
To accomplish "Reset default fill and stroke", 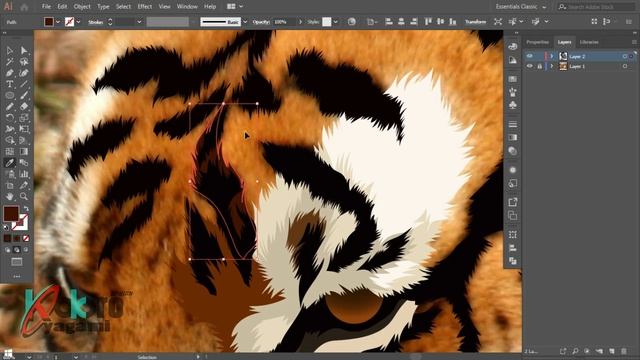I will point(6,227).
